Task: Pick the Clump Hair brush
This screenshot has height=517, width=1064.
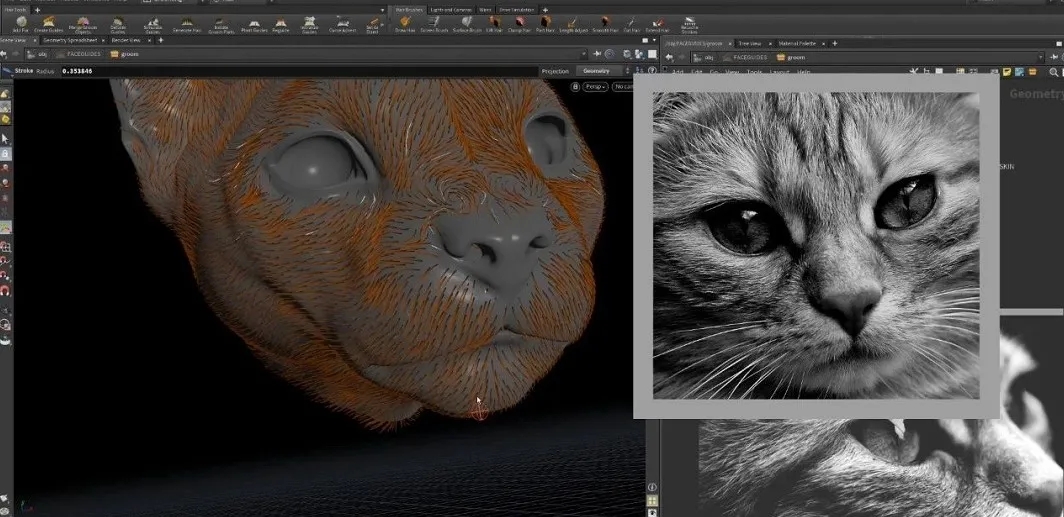Action: 518,23
